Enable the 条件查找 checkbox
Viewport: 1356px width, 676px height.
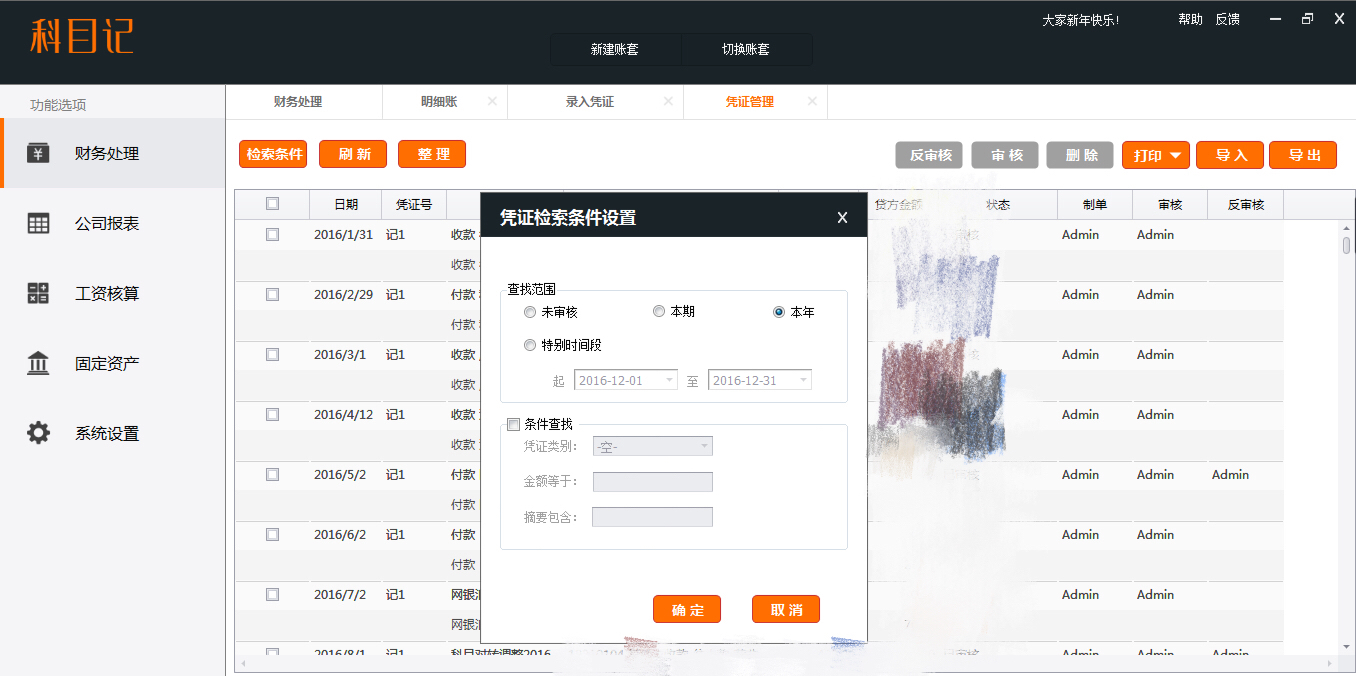pyautogui.click(x=514, y=424)
